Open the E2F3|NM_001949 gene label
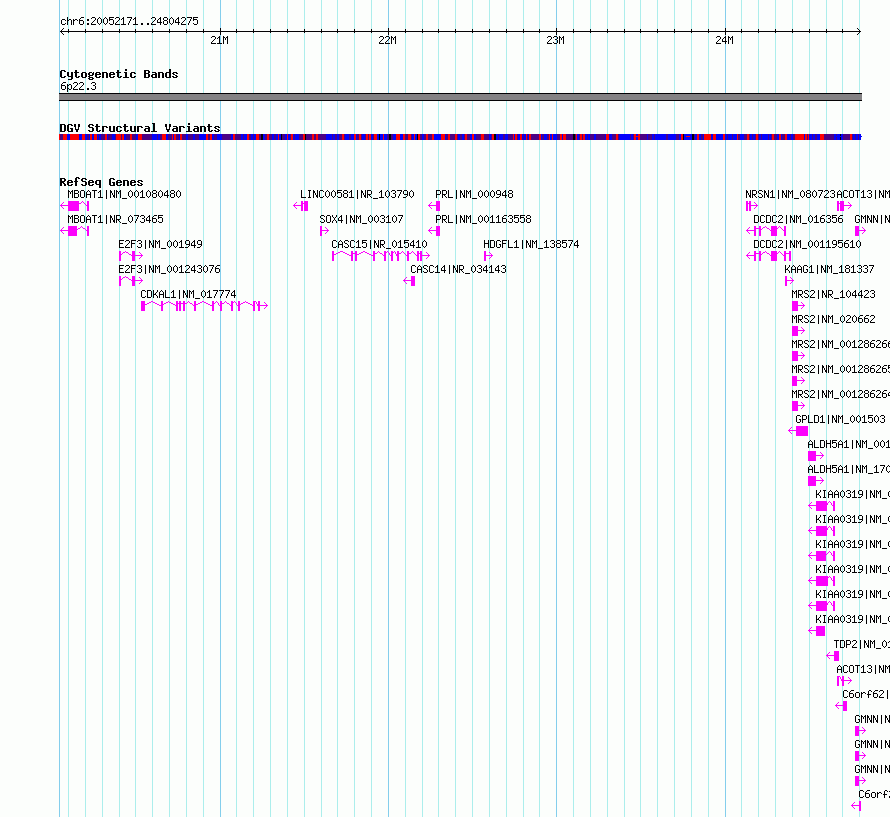This screenshot has height=817, width=890. click(x=160, y=244)
